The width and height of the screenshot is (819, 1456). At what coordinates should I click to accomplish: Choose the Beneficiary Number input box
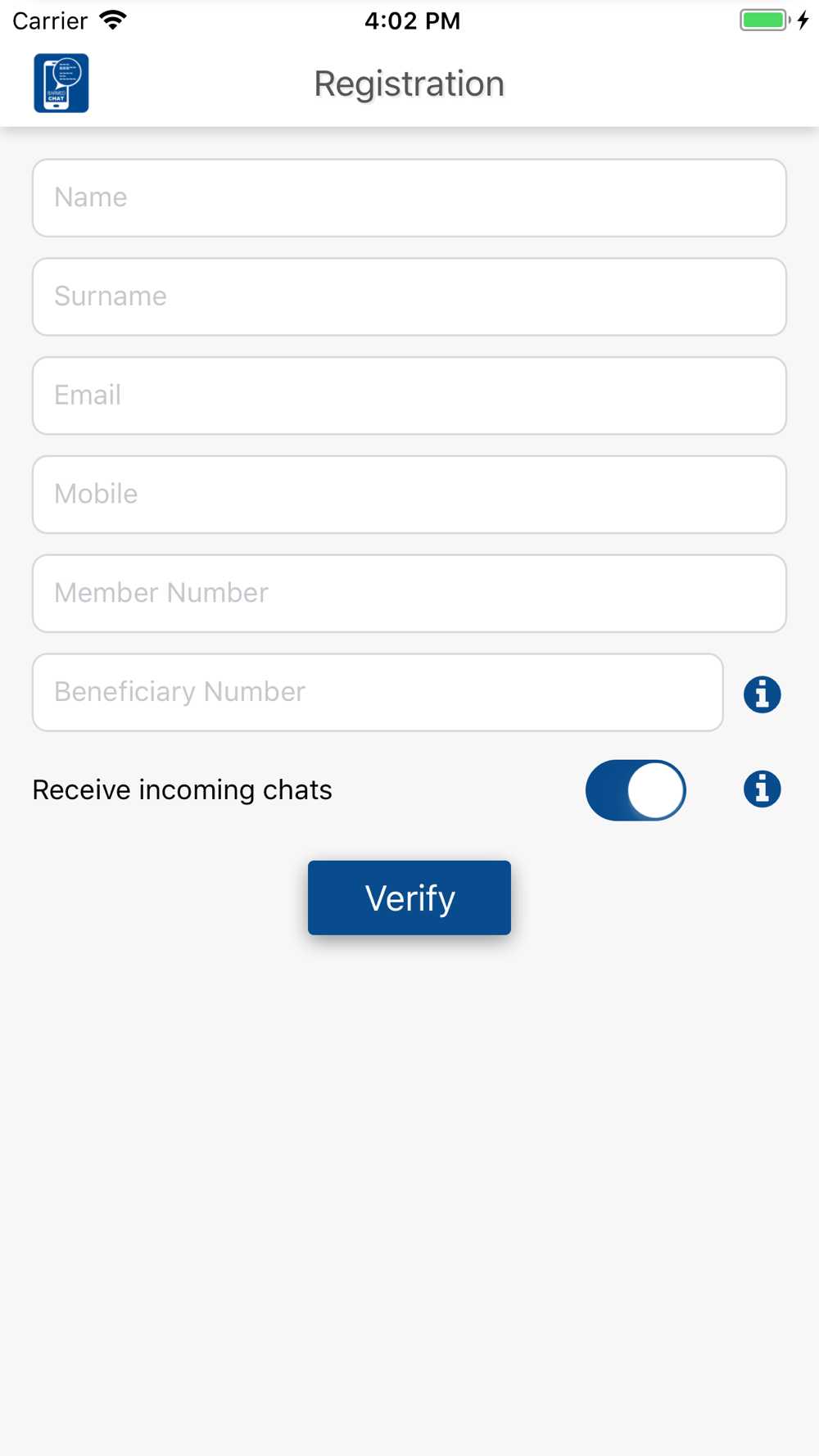[378, 692]
